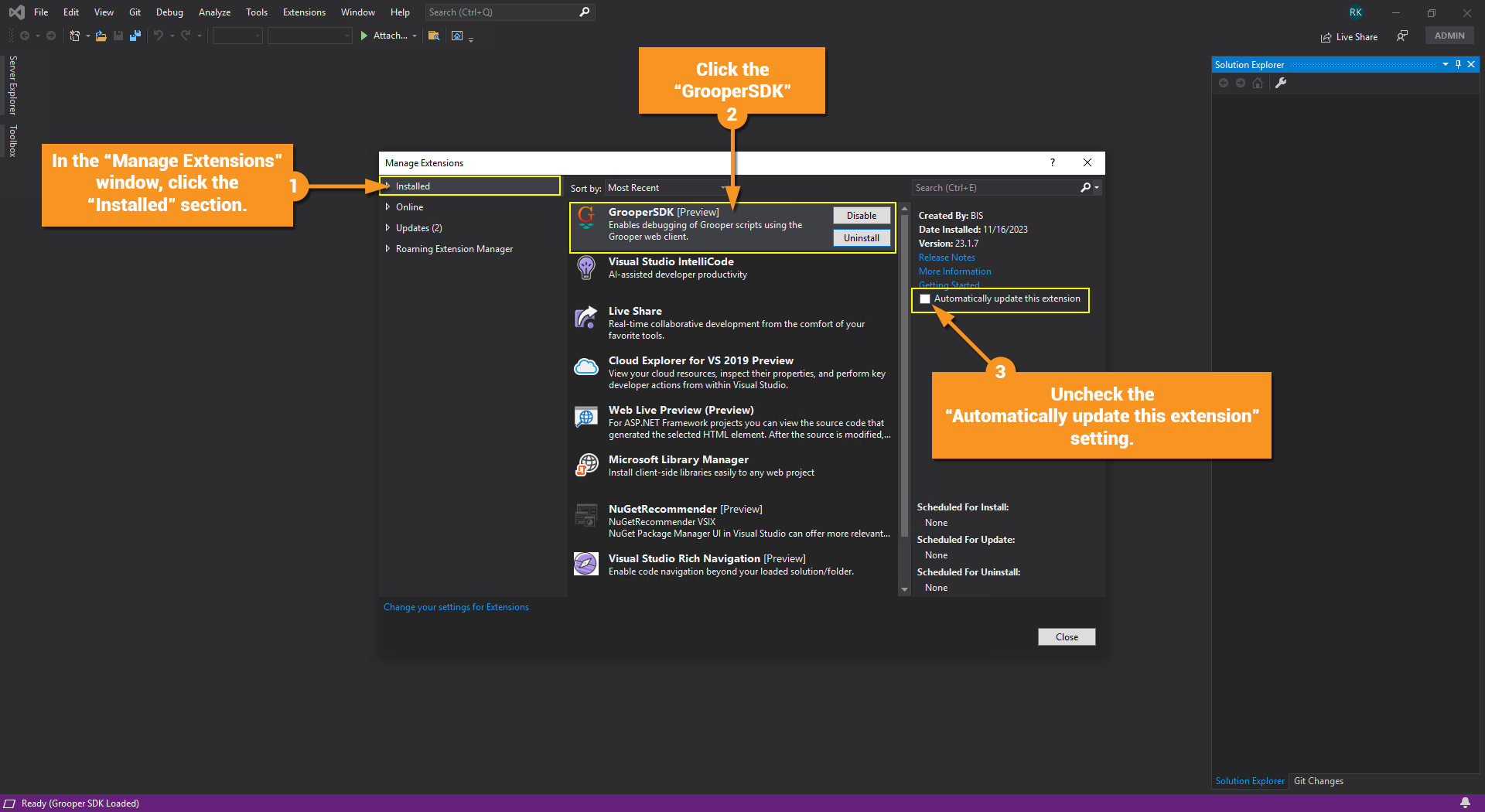Open the Tools menu
The width and height of the screenshot is (1485, 812).
click(257, 12)
